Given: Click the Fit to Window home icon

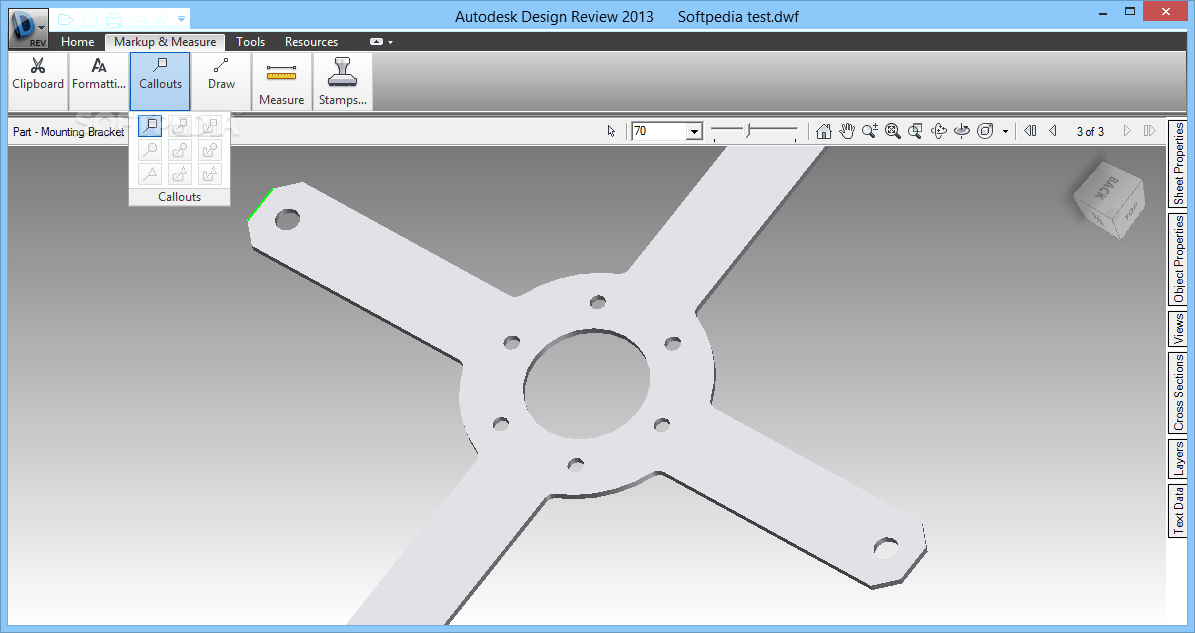Looking at the screenshot, I should click(824, 131).
